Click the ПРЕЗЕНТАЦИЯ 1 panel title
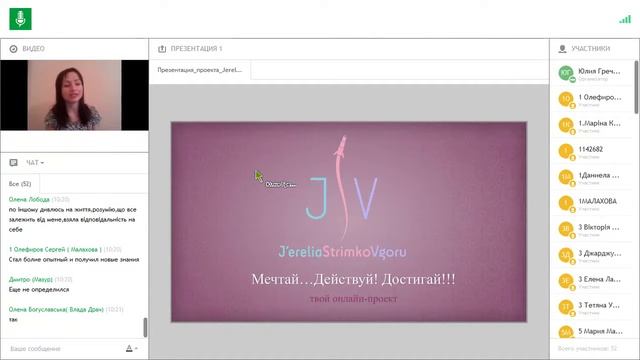 click(x=196, y=49)
